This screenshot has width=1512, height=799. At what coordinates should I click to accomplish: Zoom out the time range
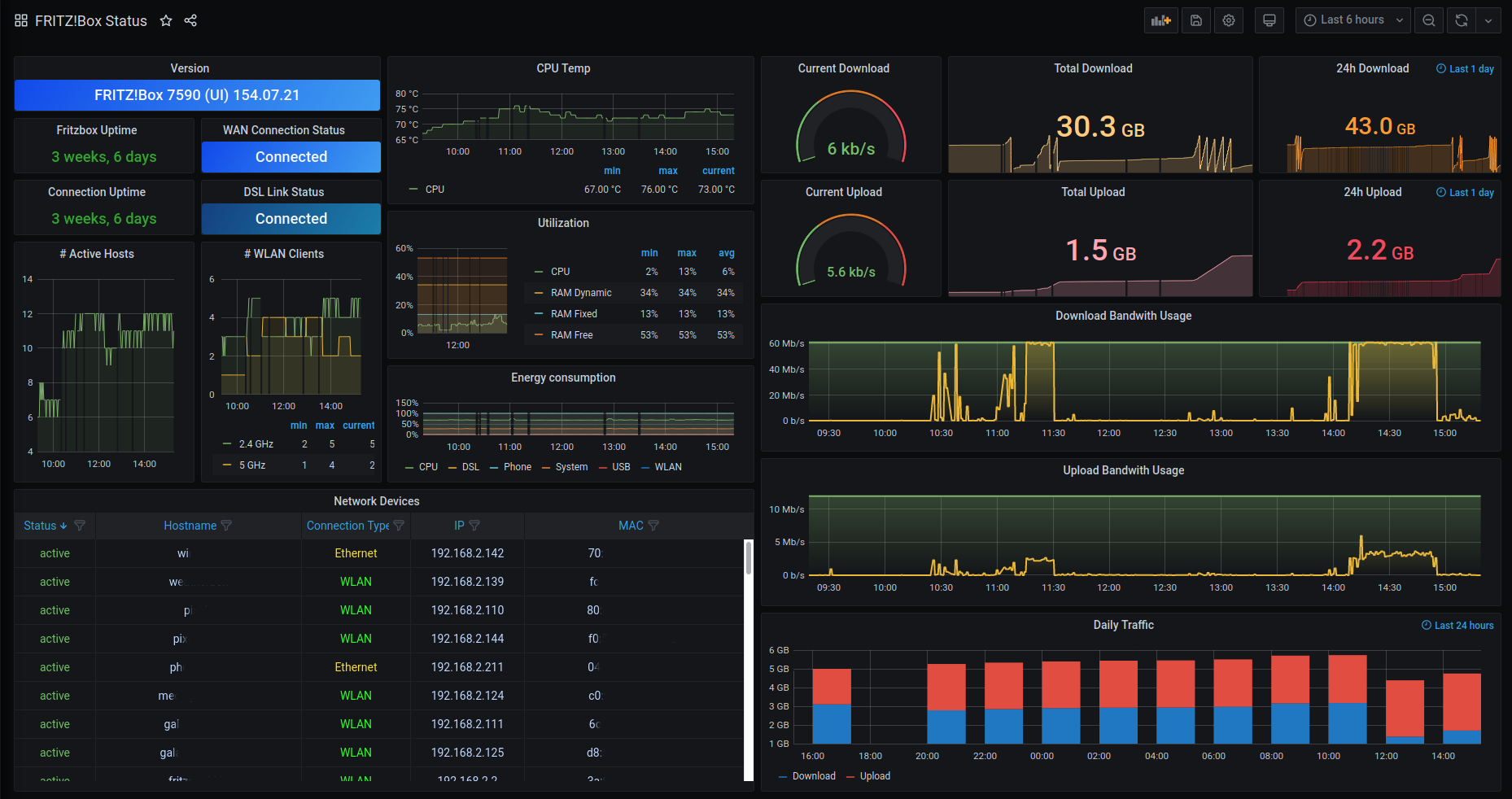1429,20
